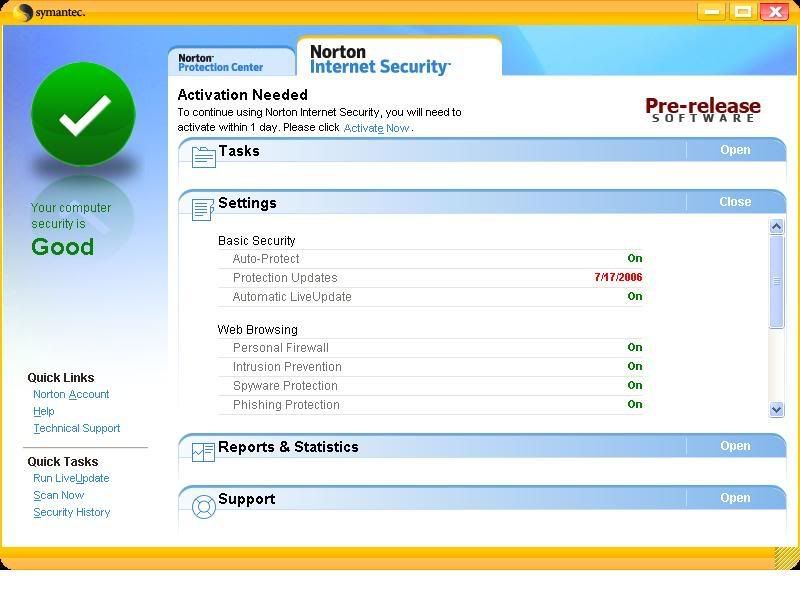Click the Activate Now link
Viewport: 800px width, 600px height.
coord(376,128)
